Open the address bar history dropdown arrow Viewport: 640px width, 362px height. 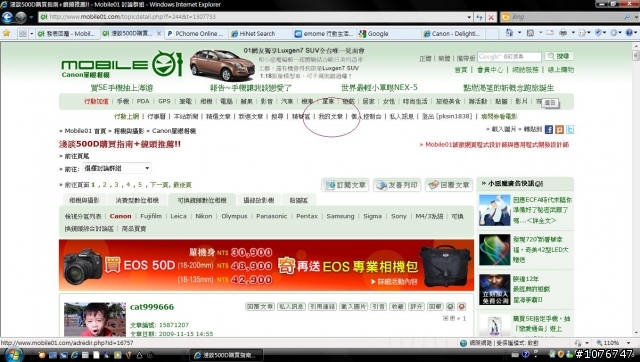coord(469,17)
